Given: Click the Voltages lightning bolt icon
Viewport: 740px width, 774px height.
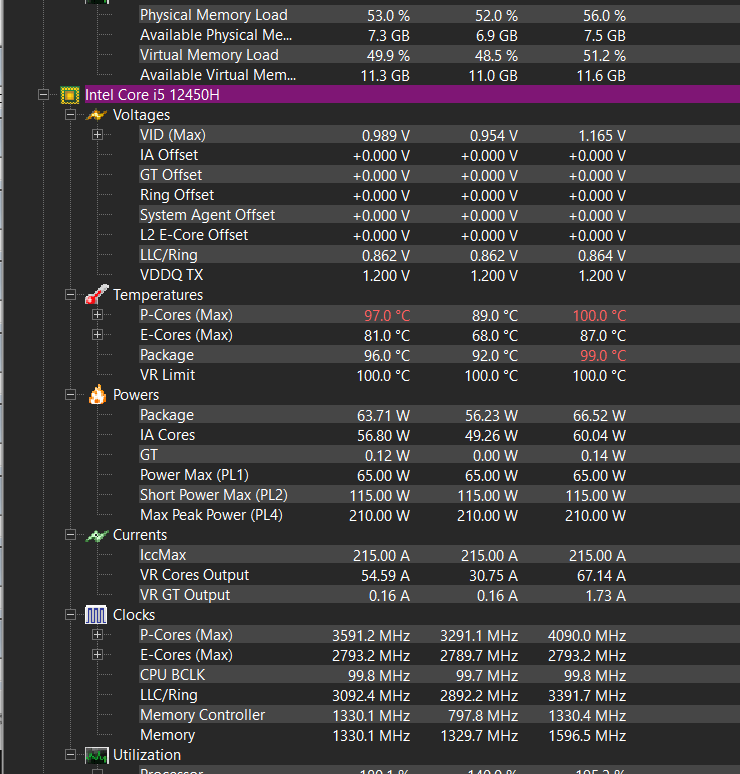Looking at the screenshot, I should (96, 115).
